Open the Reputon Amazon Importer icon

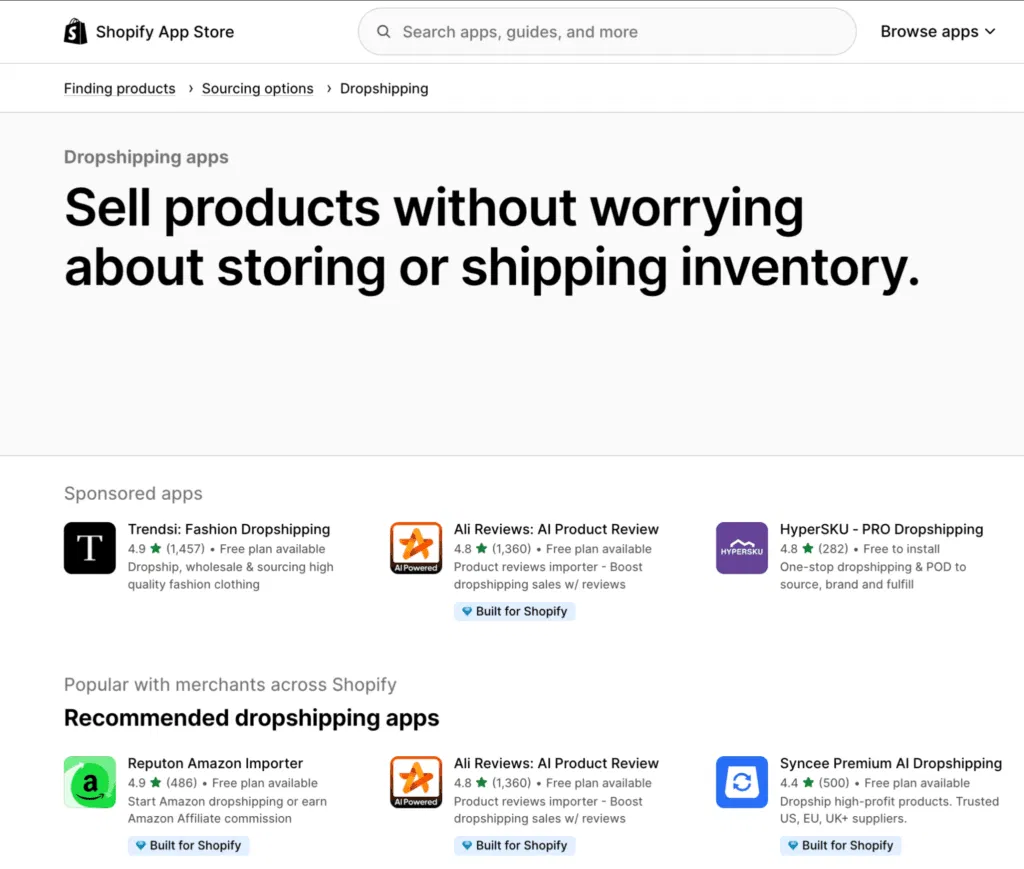point(90,782)
